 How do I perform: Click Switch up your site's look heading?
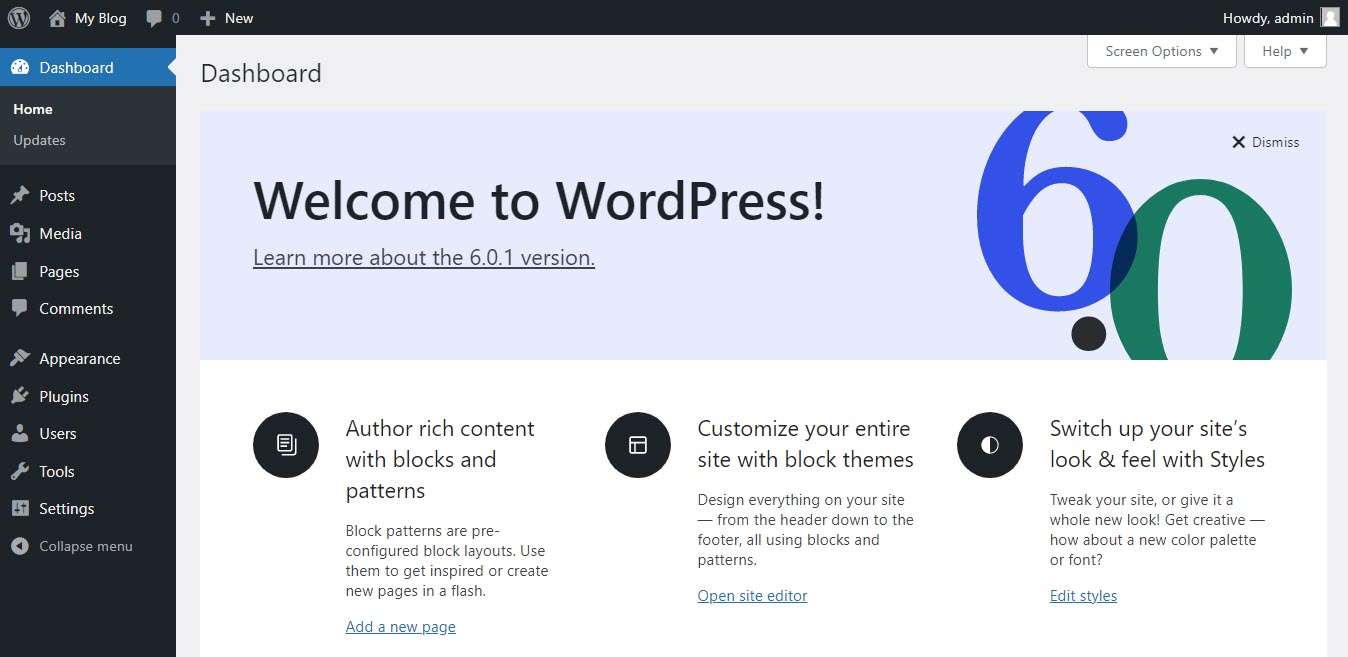(1157, 444)
